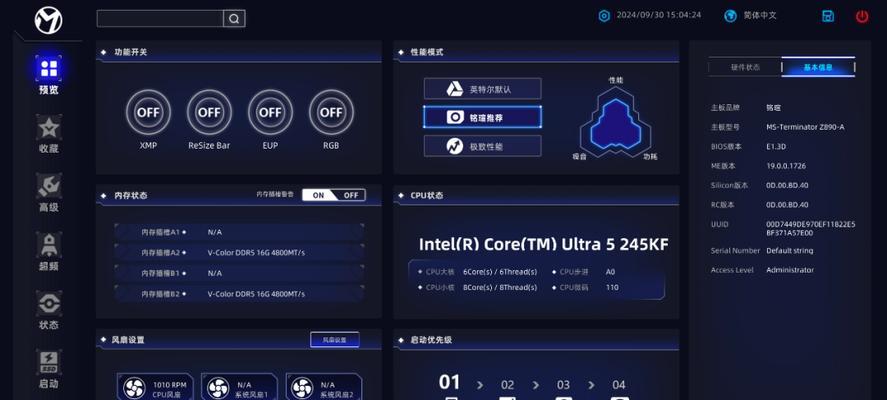Click the Serial Number Default string value
The image size is (887, 400).
[x=790, y=250]
